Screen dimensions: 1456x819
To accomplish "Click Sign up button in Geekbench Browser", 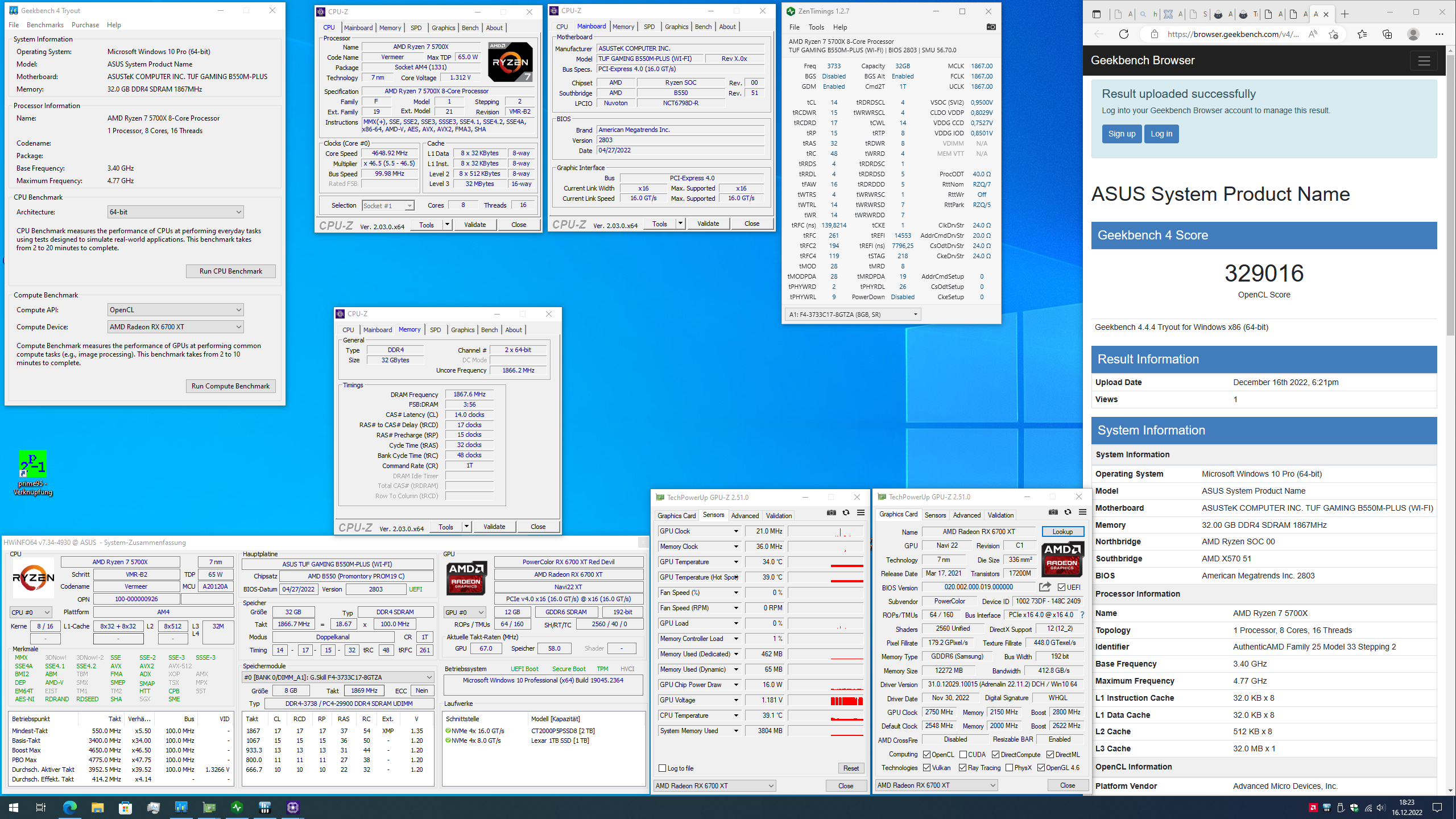I will pyautogui.click(x=1122, y=134).
